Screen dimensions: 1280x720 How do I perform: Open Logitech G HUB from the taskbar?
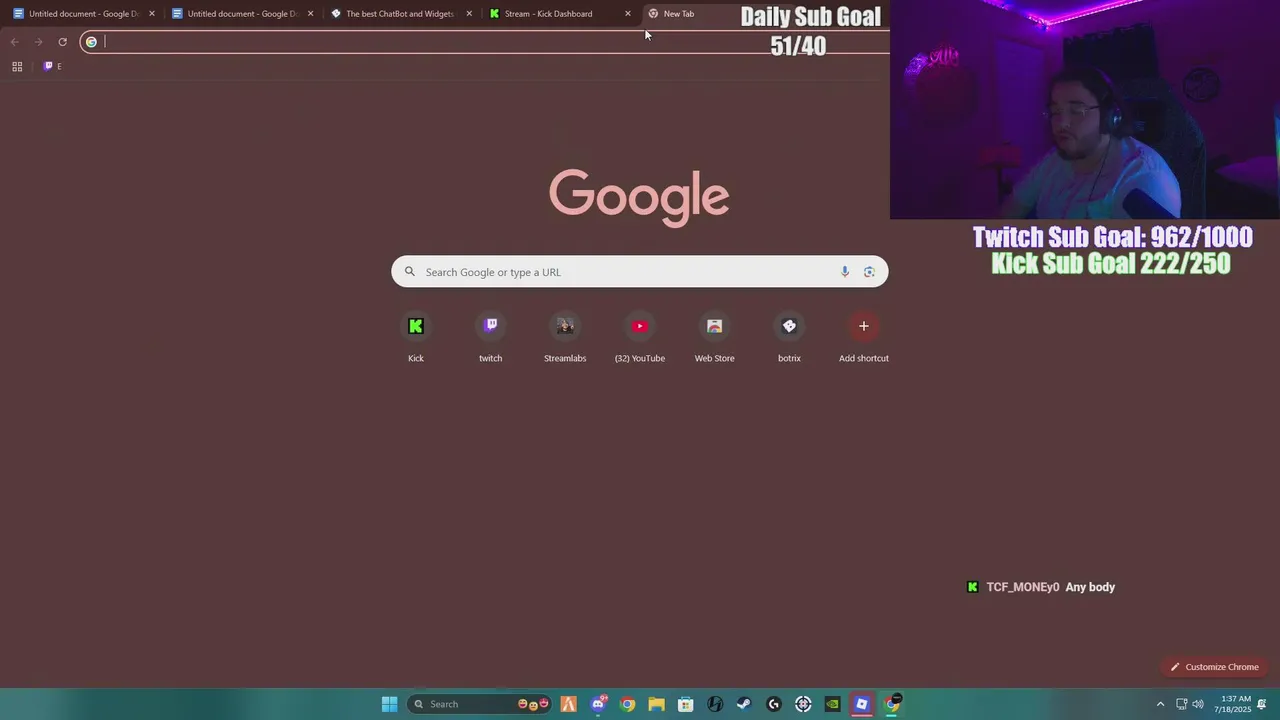[773, 704]
